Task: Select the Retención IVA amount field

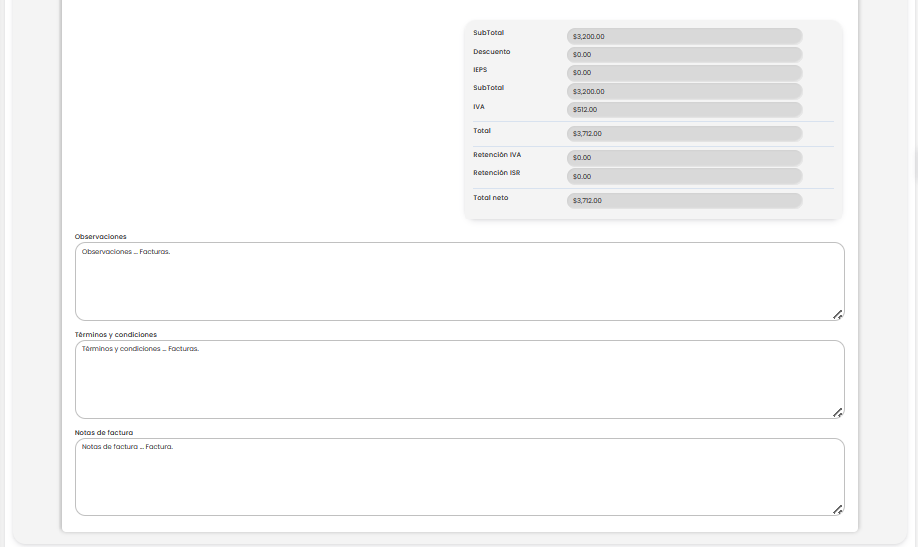Action: (684, 158)
